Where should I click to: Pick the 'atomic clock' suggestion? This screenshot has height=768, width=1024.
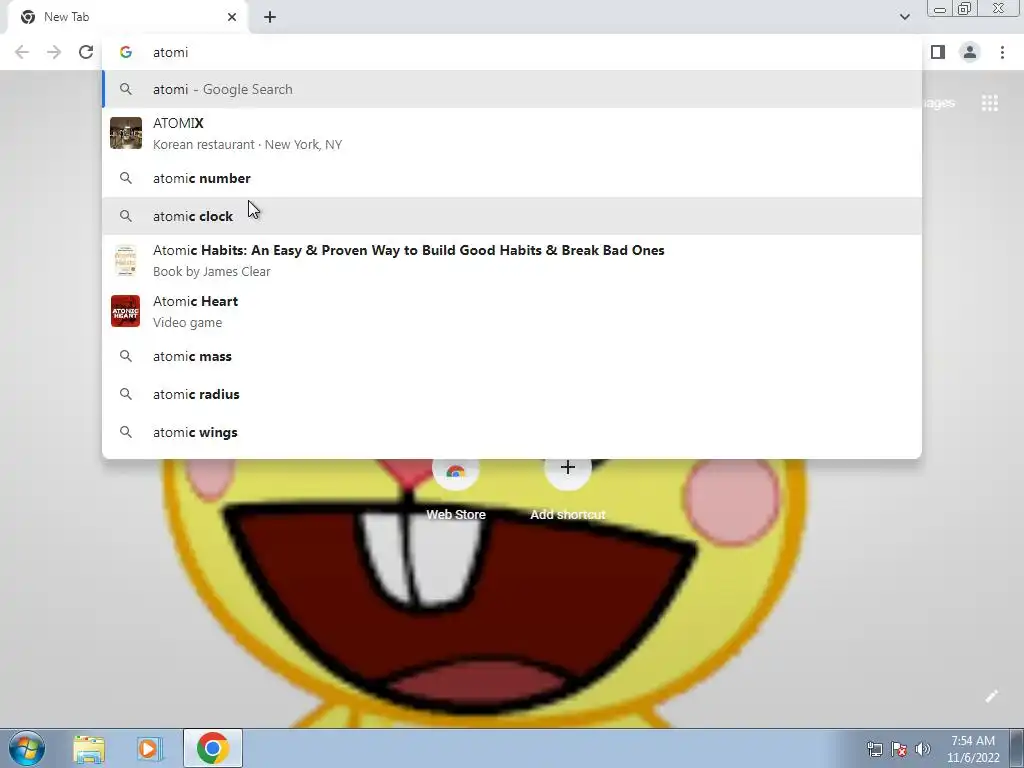pyautogui.click(x=512, y=216)
